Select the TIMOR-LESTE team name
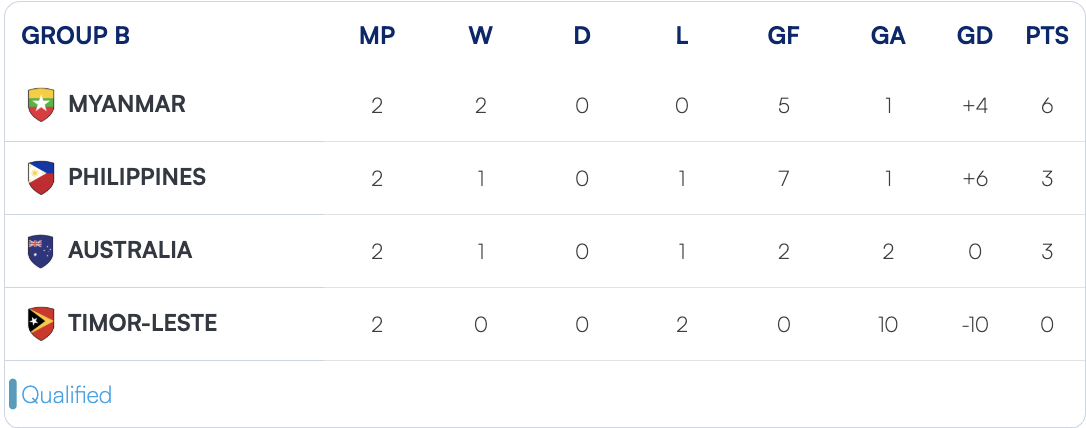 [x=142, y=323]
